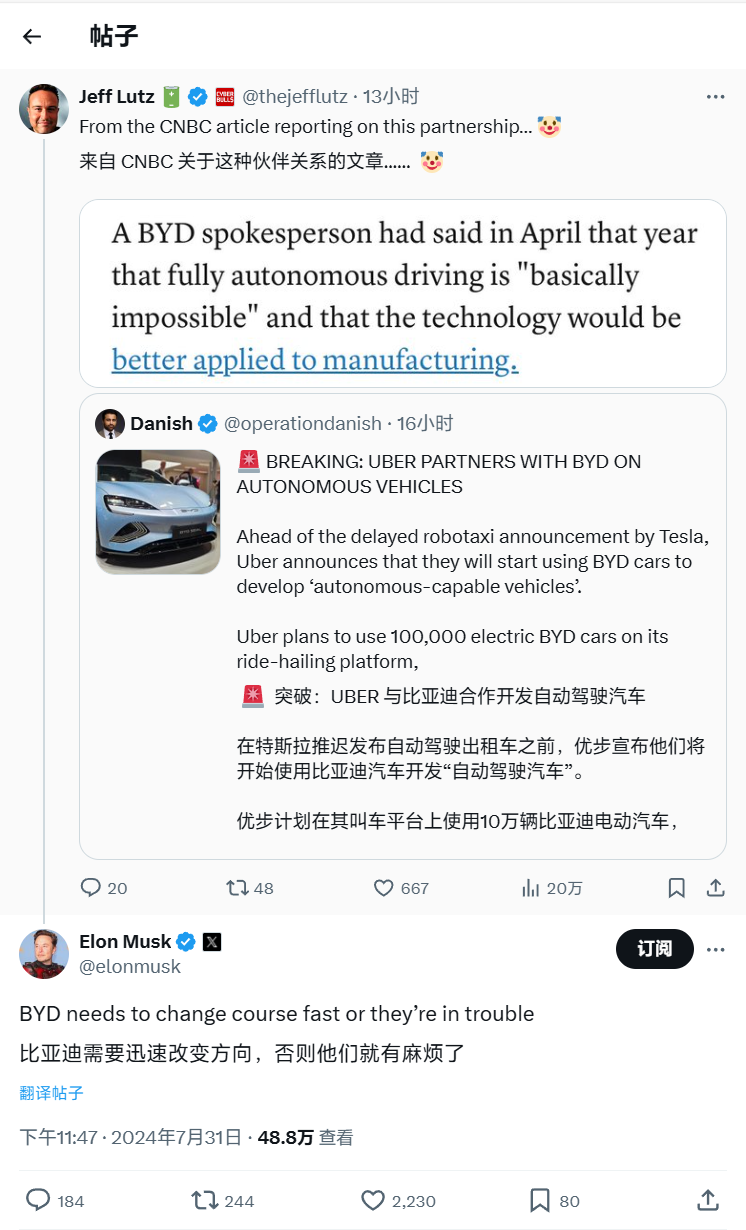Reply to Jeff Lutz's post
This screenshot has height=1230, width=746.
coord(91,888)
